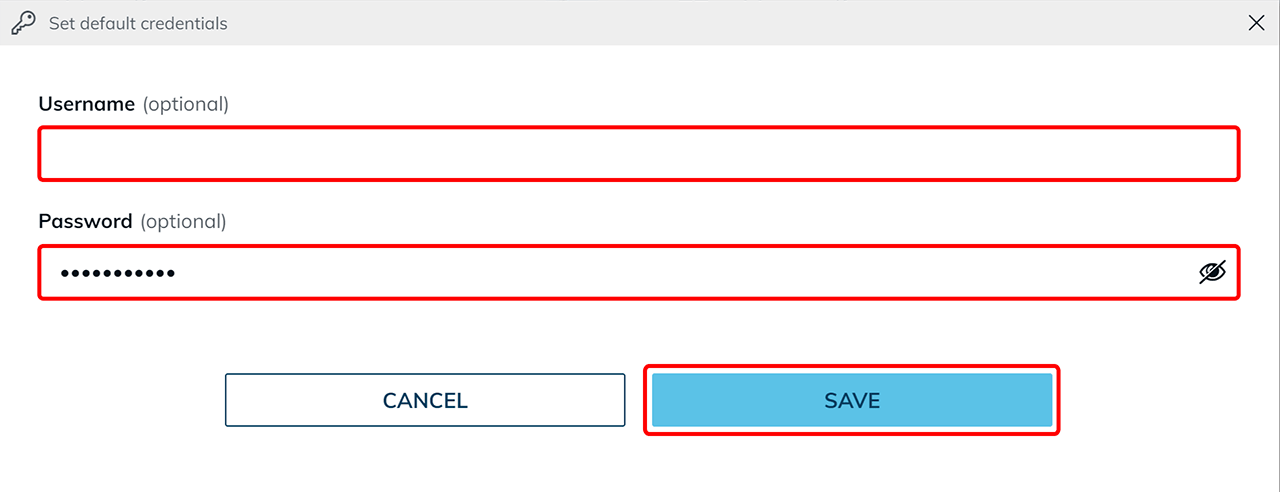Click the Username field label
The height and width of the screenshot is (492, 1280).
[x=86, y=104]
